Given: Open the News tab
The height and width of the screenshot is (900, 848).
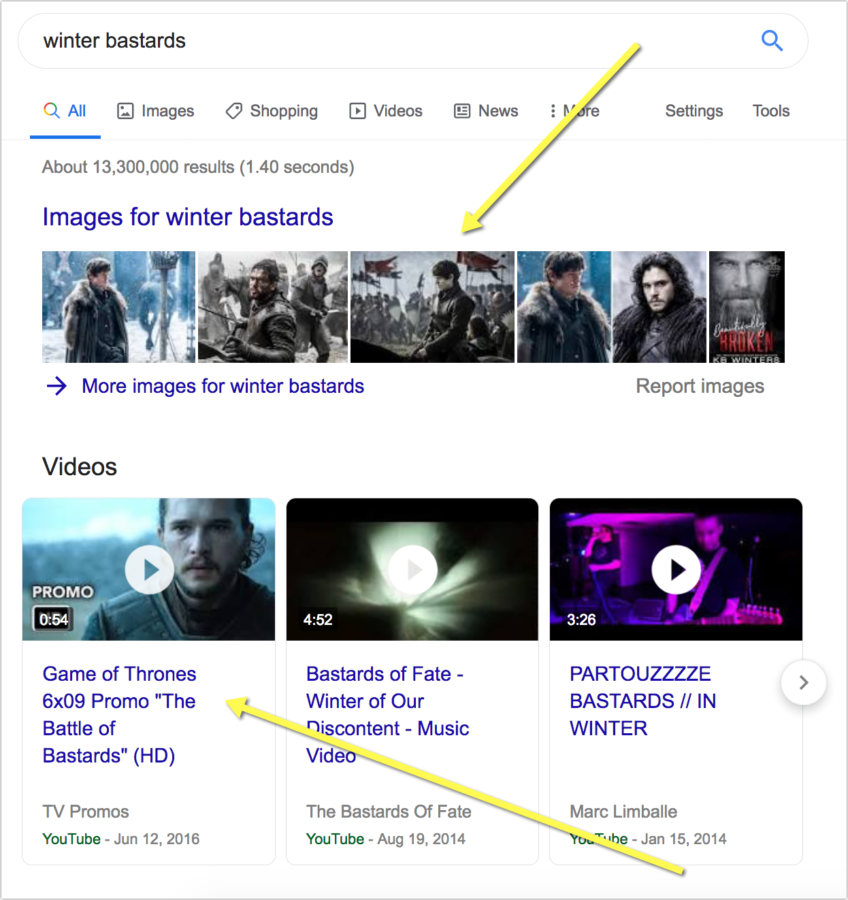Looking at the screenshot, I should pos(486,111).
